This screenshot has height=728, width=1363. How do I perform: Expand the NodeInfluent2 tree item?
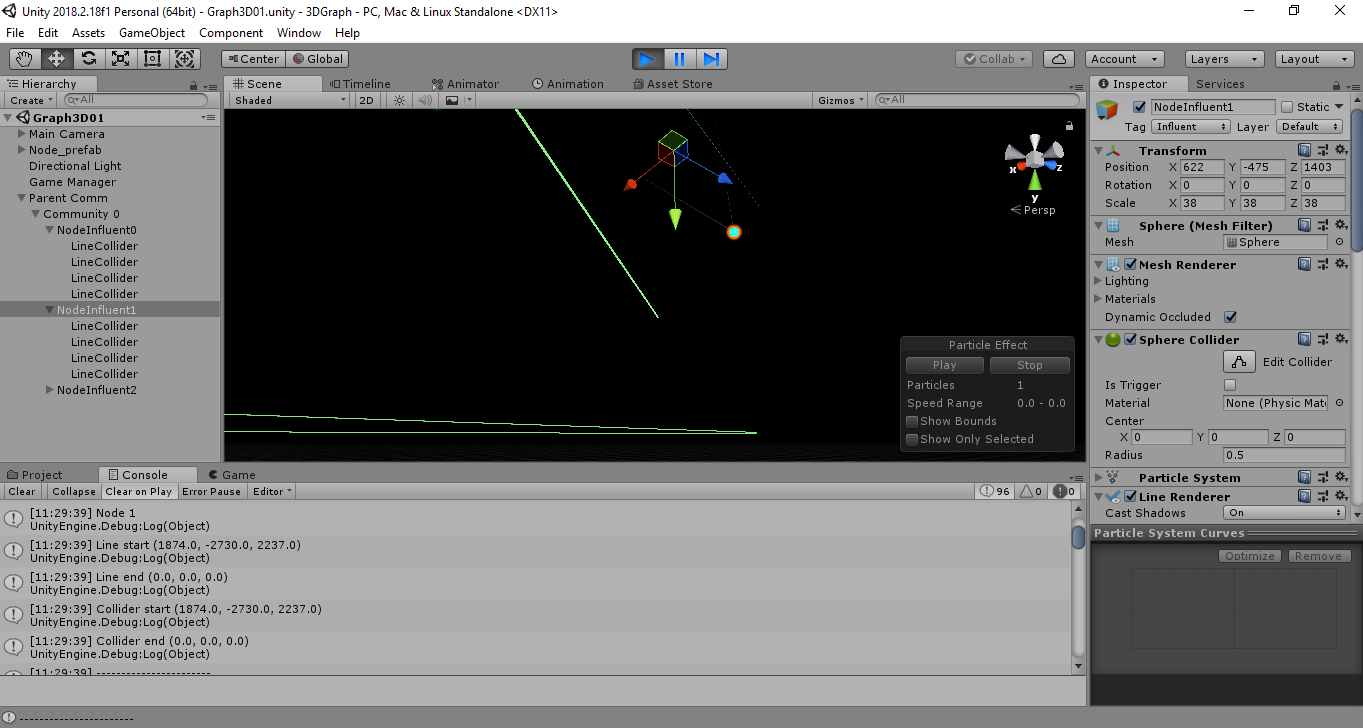pos(50,390)
